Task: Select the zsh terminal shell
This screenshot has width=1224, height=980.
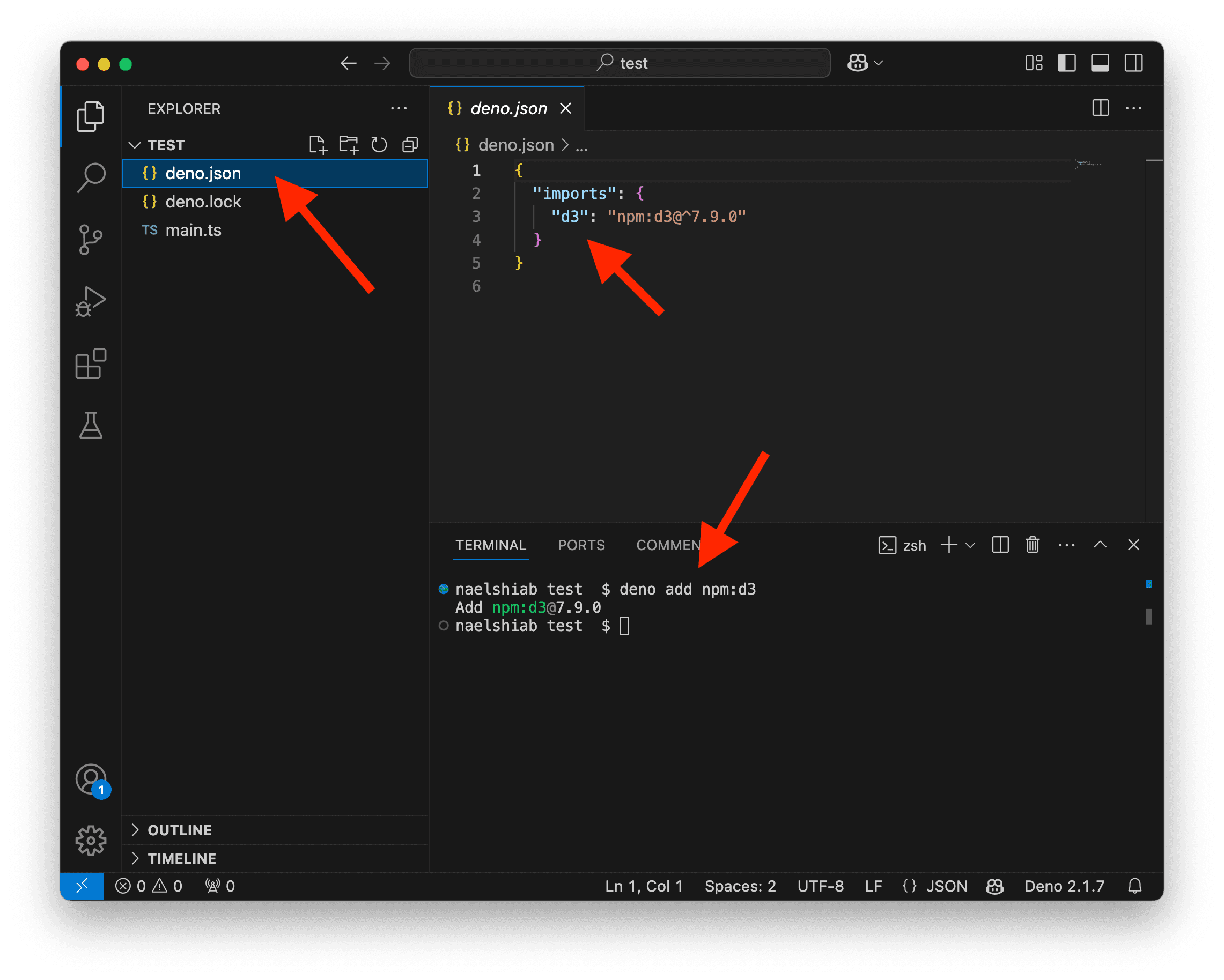Action: [902, 545]
